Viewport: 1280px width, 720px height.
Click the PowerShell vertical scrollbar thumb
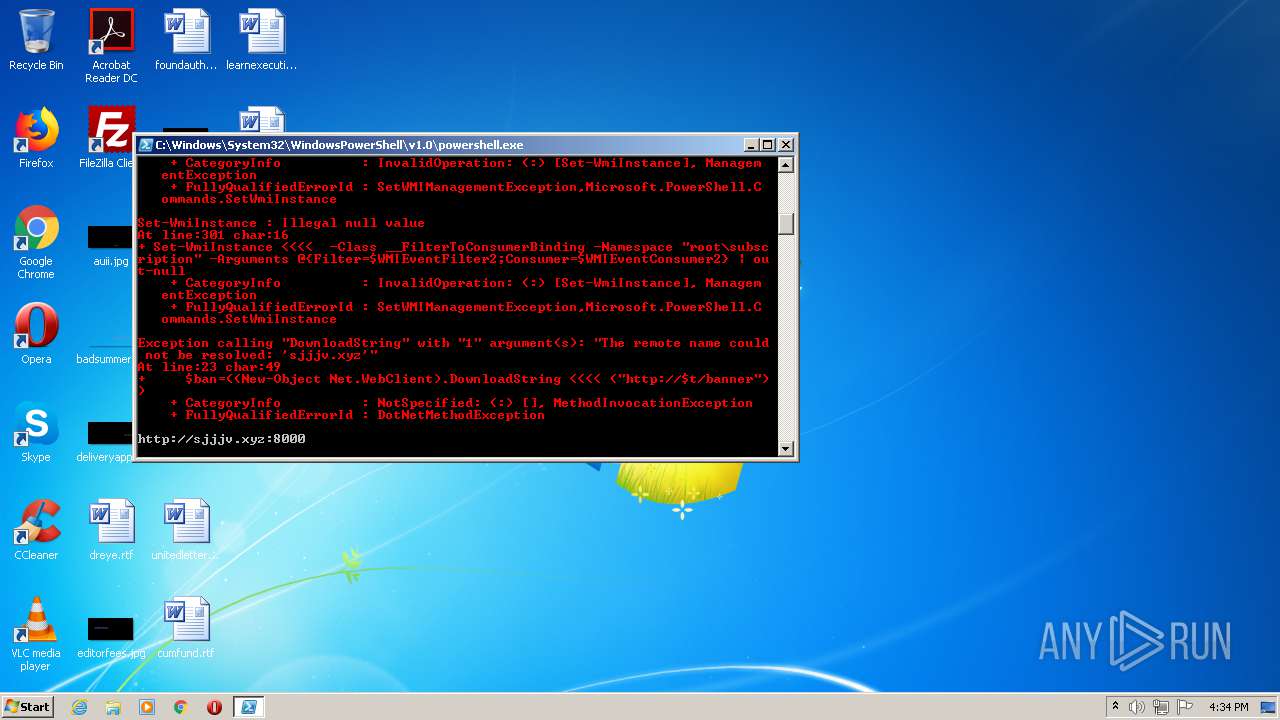786,224
